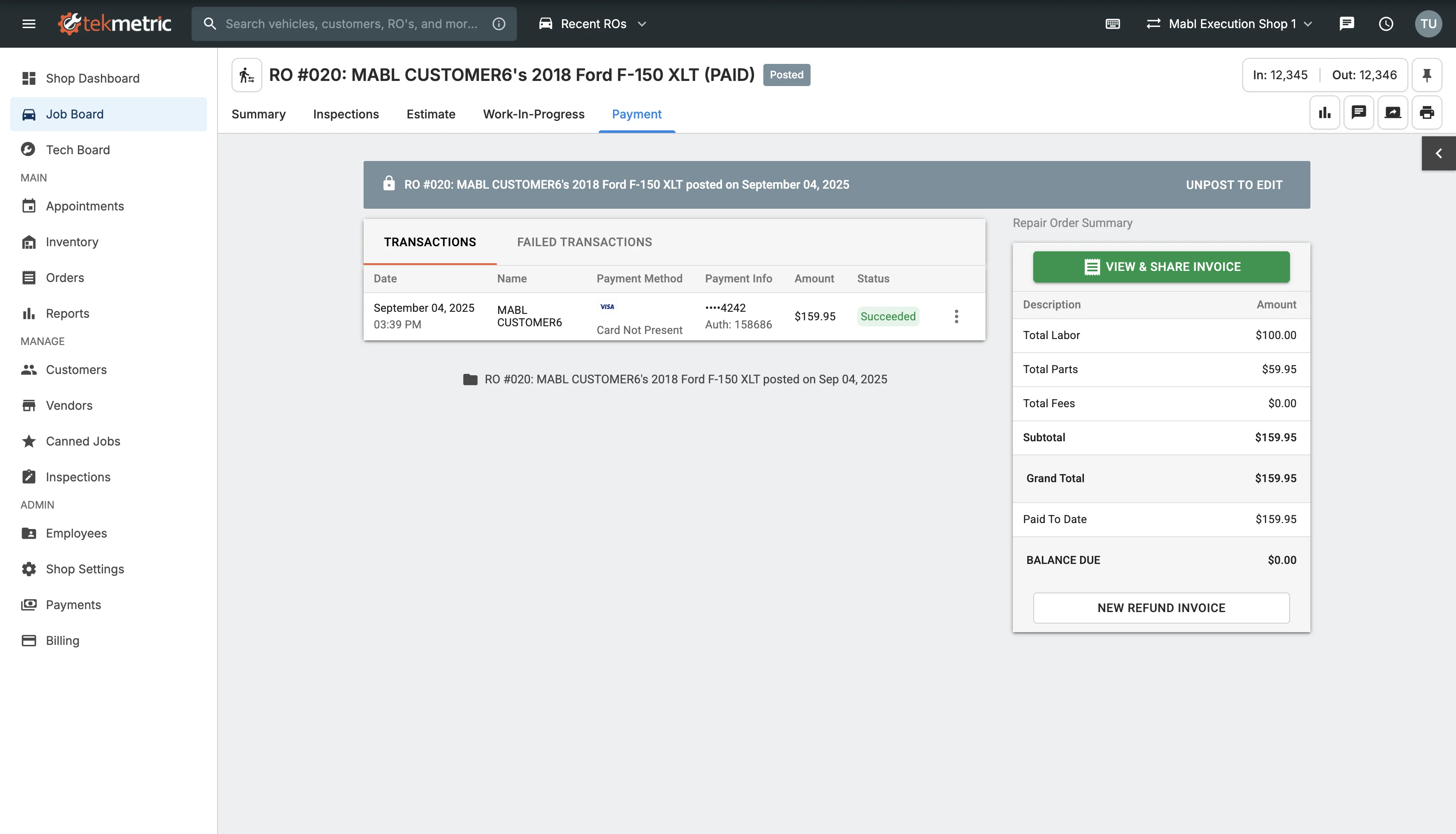Open the RO message chat icon
This screenshot has height=834, width=1456.
point(1358,113)
